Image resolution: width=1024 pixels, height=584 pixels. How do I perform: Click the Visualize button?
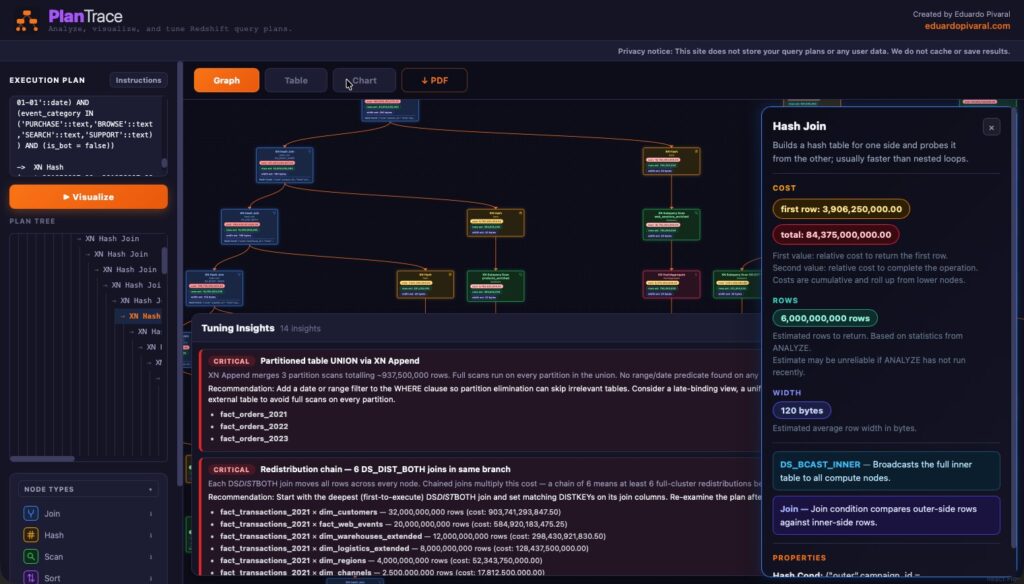tap(88, 197)
